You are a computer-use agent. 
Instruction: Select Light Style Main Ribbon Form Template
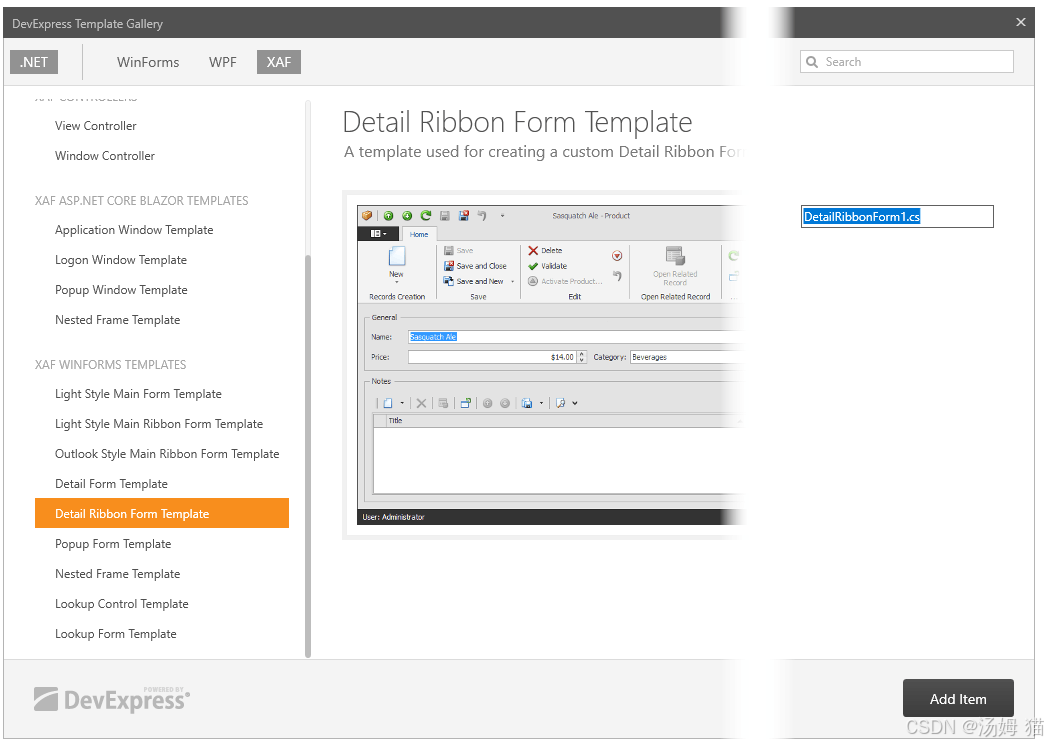(x=159, y=424)
